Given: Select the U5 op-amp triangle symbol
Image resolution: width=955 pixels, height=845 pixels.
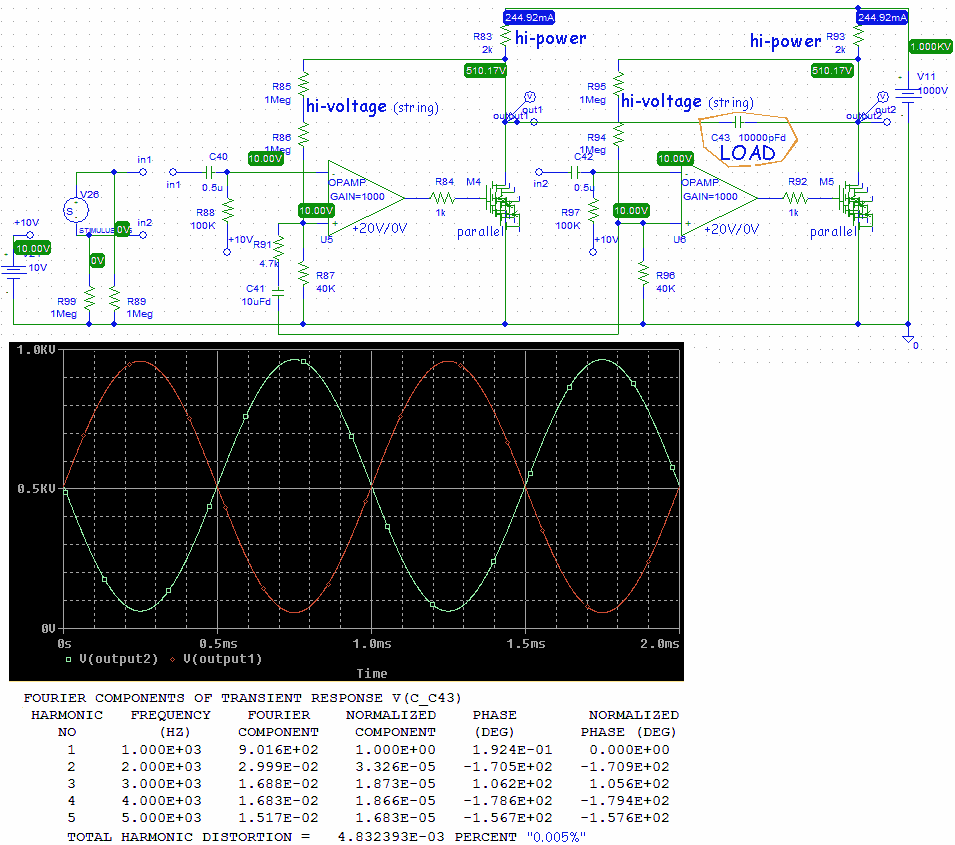Looking at the screenshot, I should point(364,197).
